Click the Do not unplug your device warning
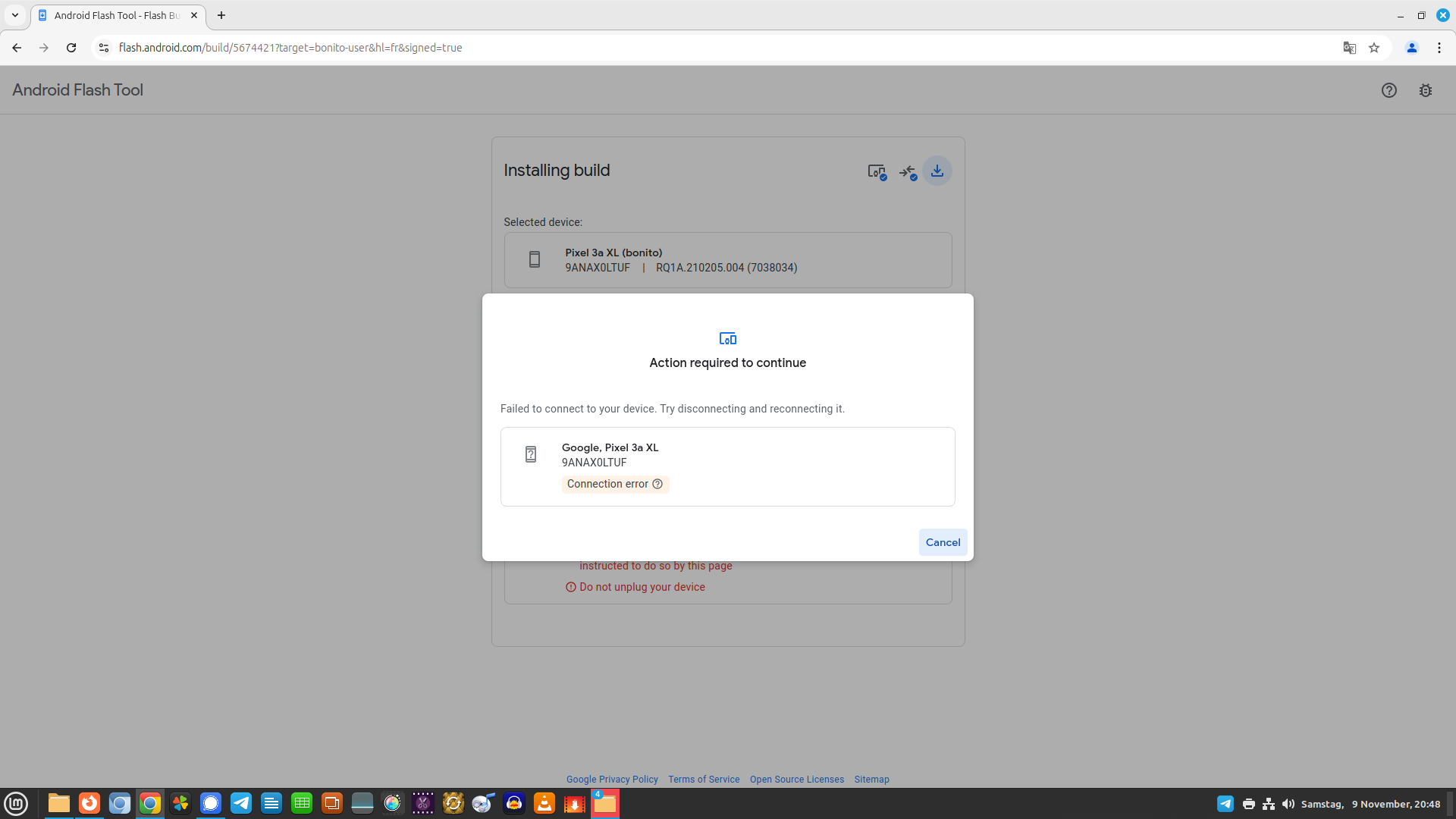 (x=642, y=587)
